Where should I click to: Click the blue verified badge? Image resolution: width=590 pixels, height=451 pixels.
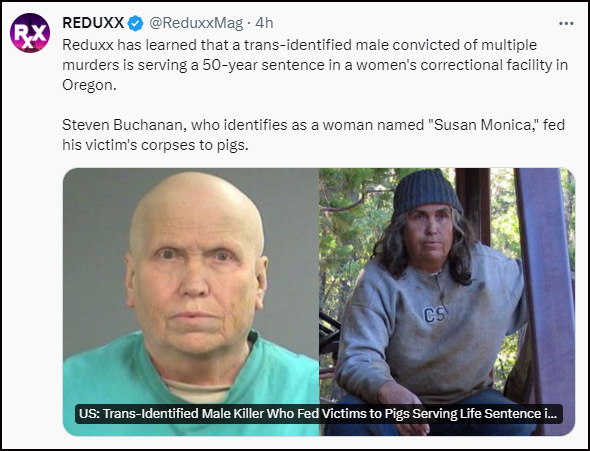(135, 24)
